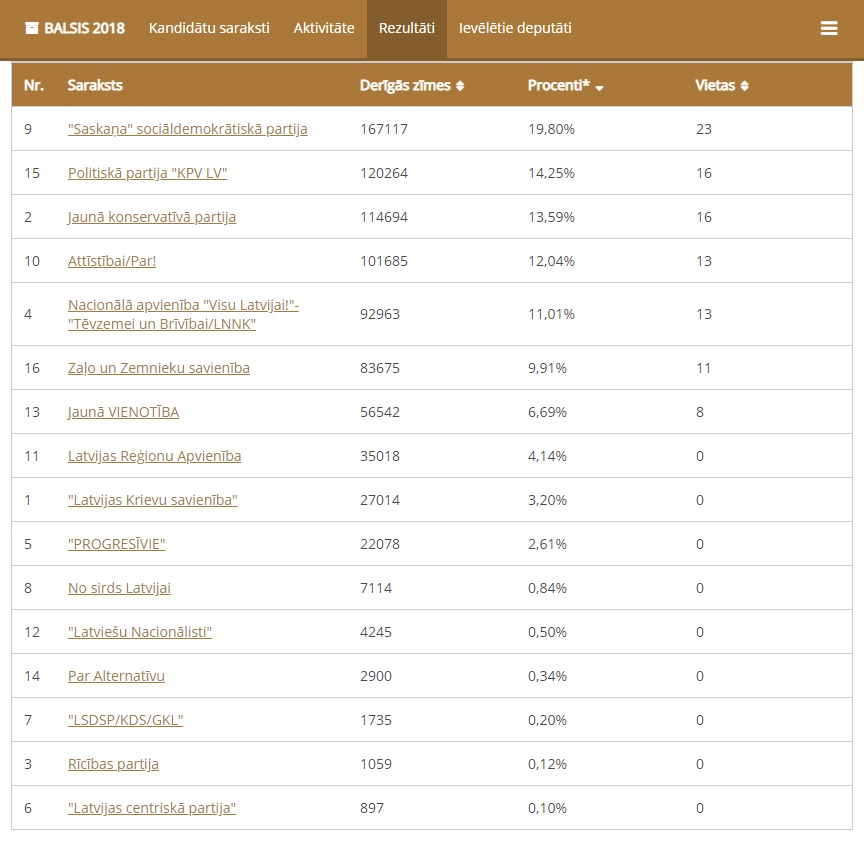Screen dimensions: 864x841
Task: Sort by Procenti column arrow
Action: point(599,88)
